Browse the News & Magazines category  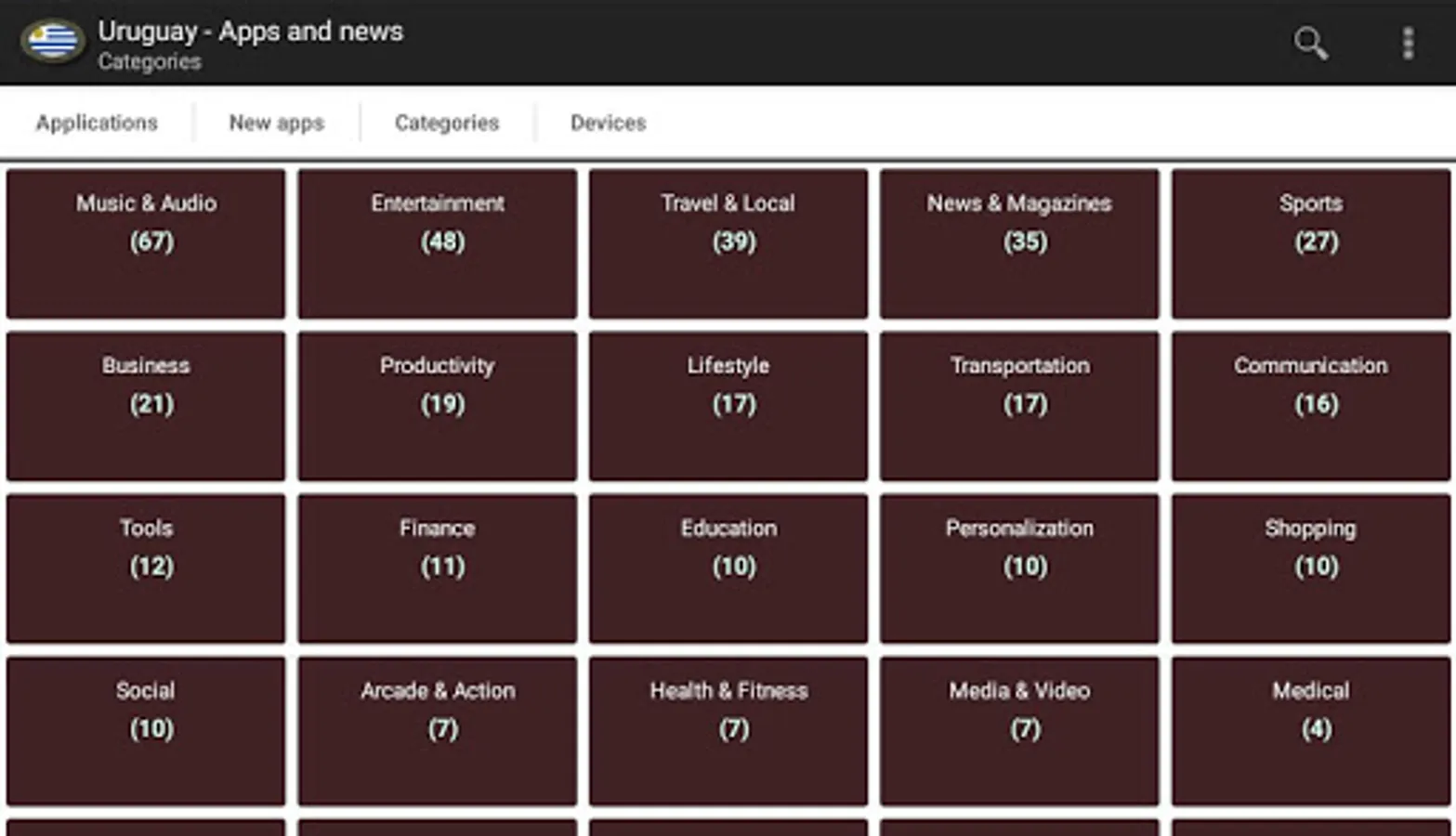tap(1019, 243)
